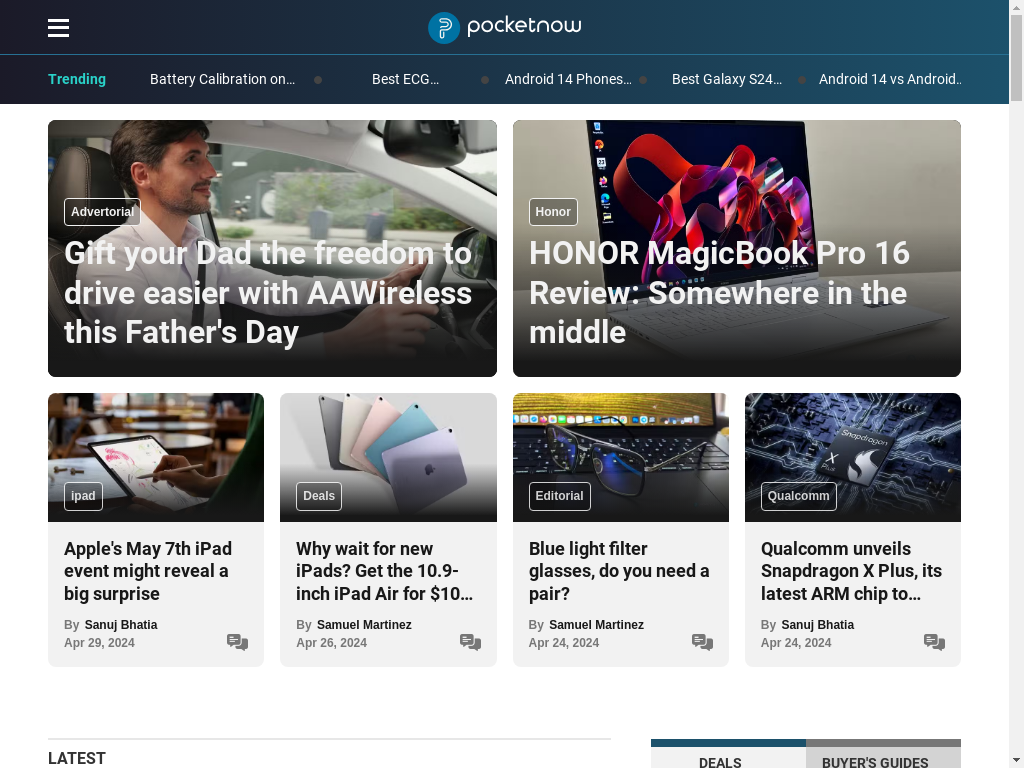Click the Apr 29, 2024 date text
Screen dimensions: 1024x768
[x=99, y=643]
